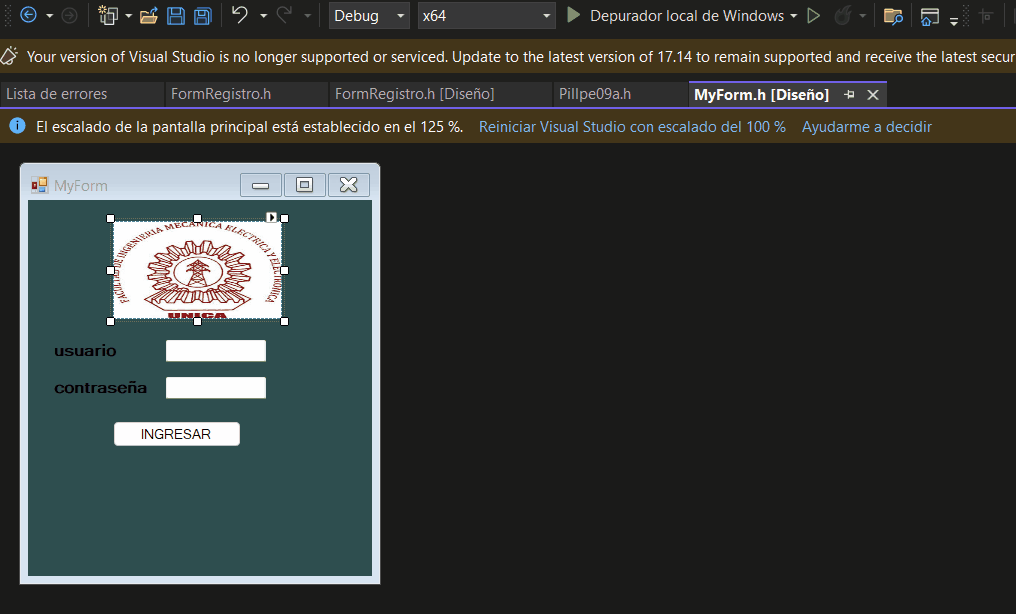Click the Save single floppy icon
Image resolution: width=1016 pixels, height=614 pixels.
(176, 16)
